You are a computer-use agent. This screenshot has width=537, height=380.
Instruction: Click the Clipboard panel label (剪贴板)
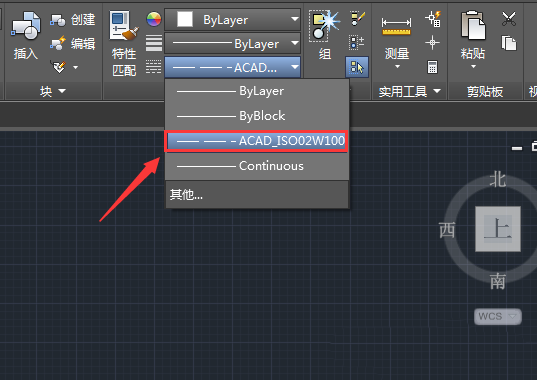pyautogui.click(x=485, y=91)
